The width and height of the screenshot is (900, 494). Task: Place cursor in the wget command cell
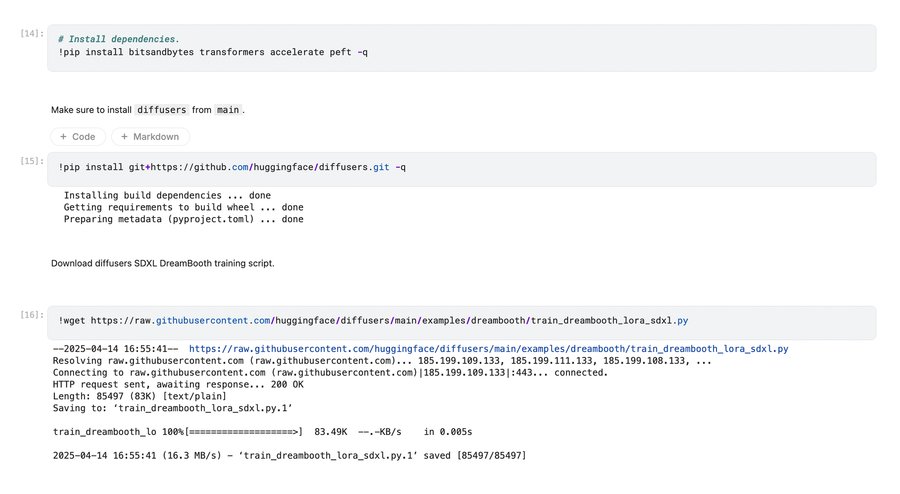tap(460, 322)
